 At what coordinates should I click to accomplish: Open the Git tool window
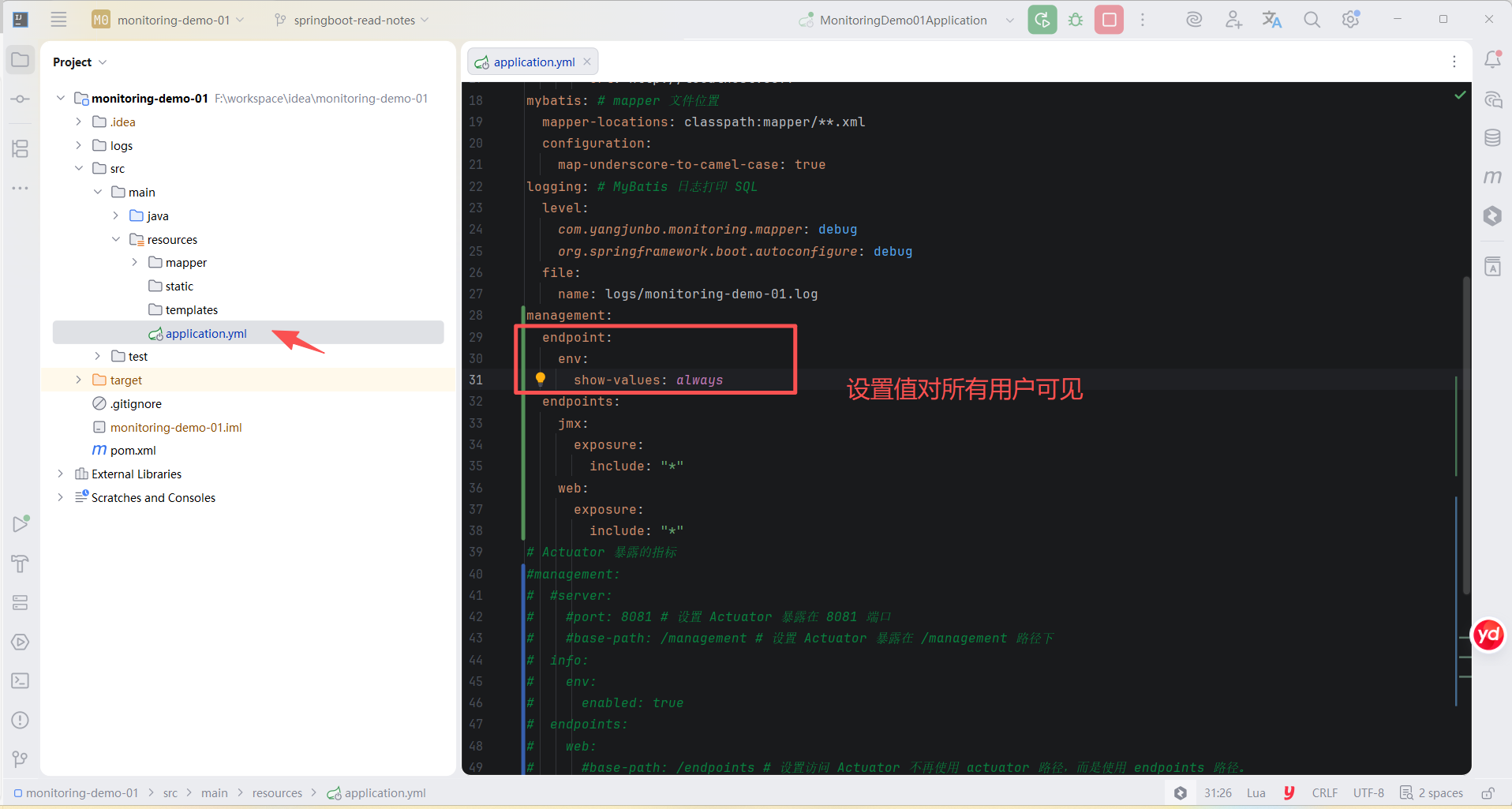coord(21,758)
